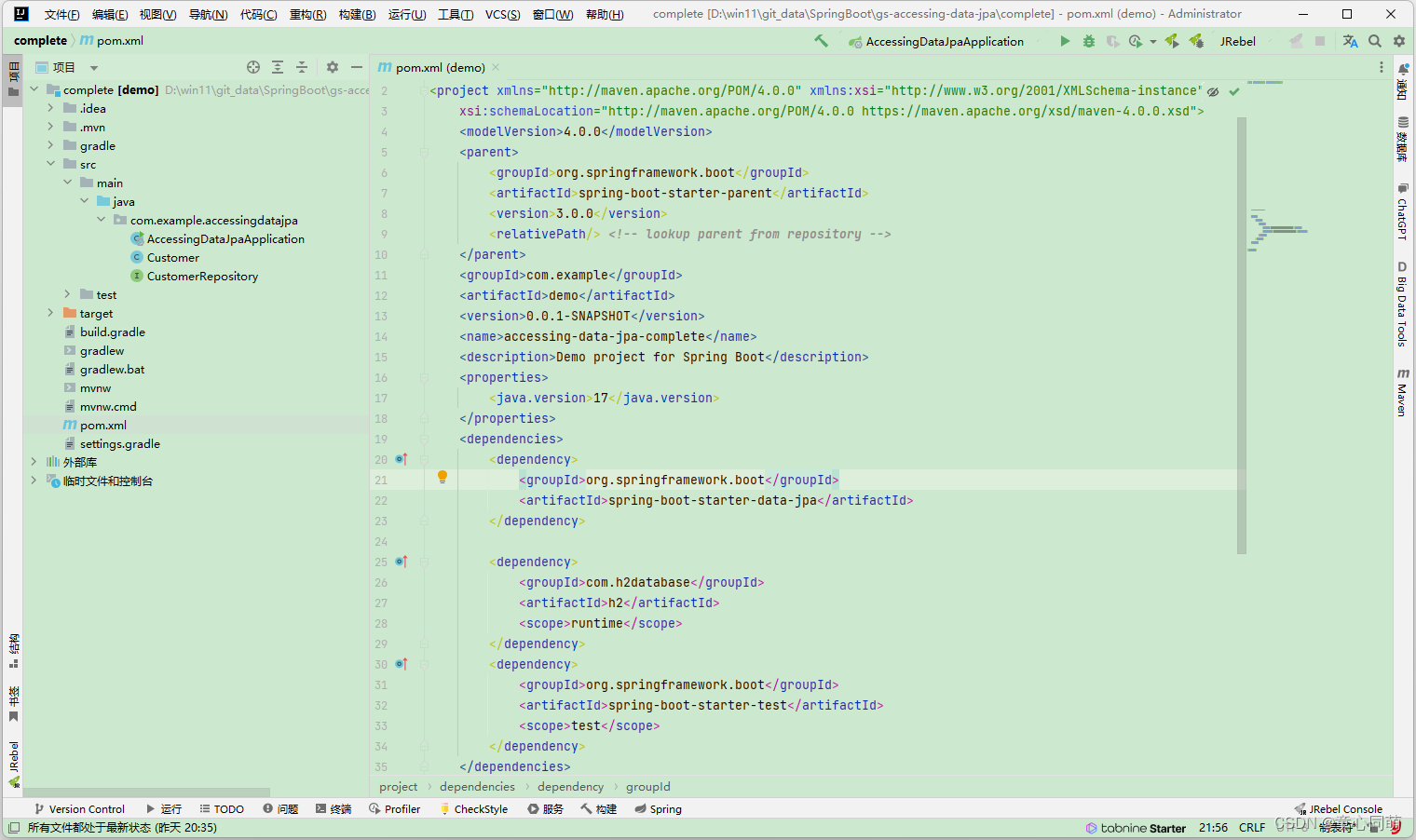Open the intention bulb on line 21
The width and height of the screenshot is (1416, 840).
pyautogui.click(x=442, y=477)
